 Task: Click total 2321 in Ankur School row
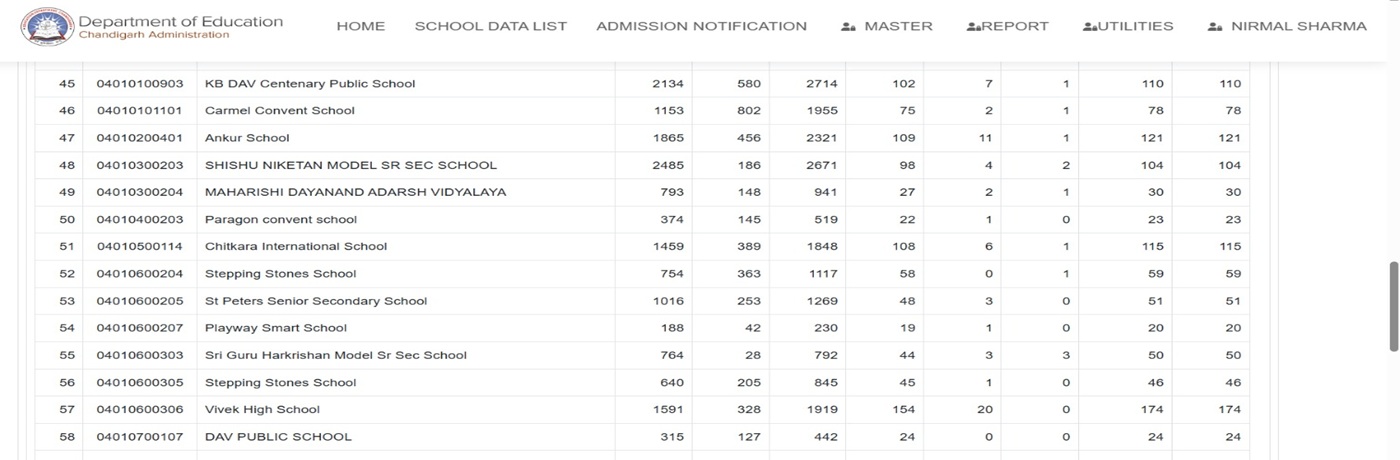tap(821, 138)
